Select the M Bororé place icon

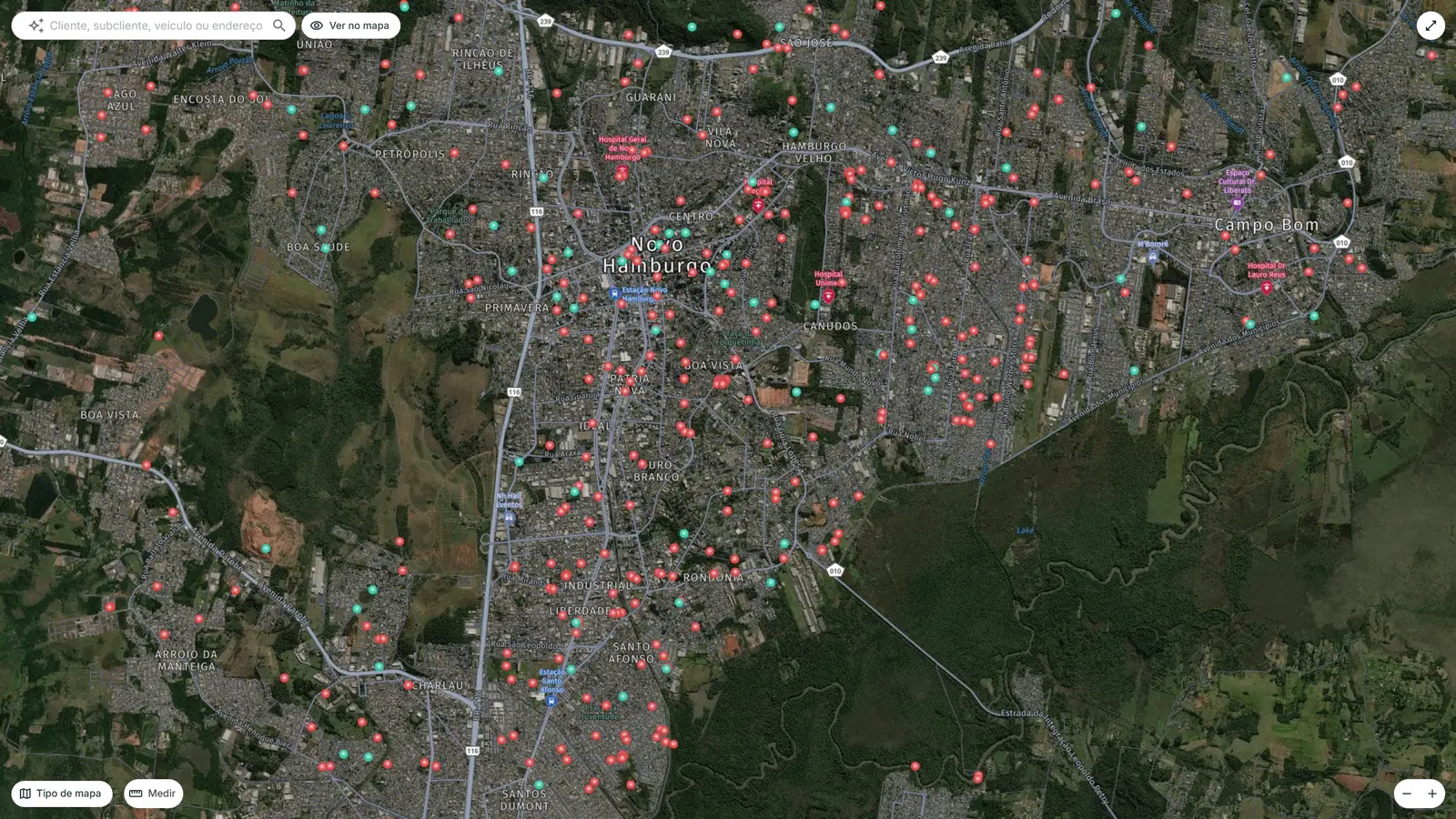tap(1153, 257)
